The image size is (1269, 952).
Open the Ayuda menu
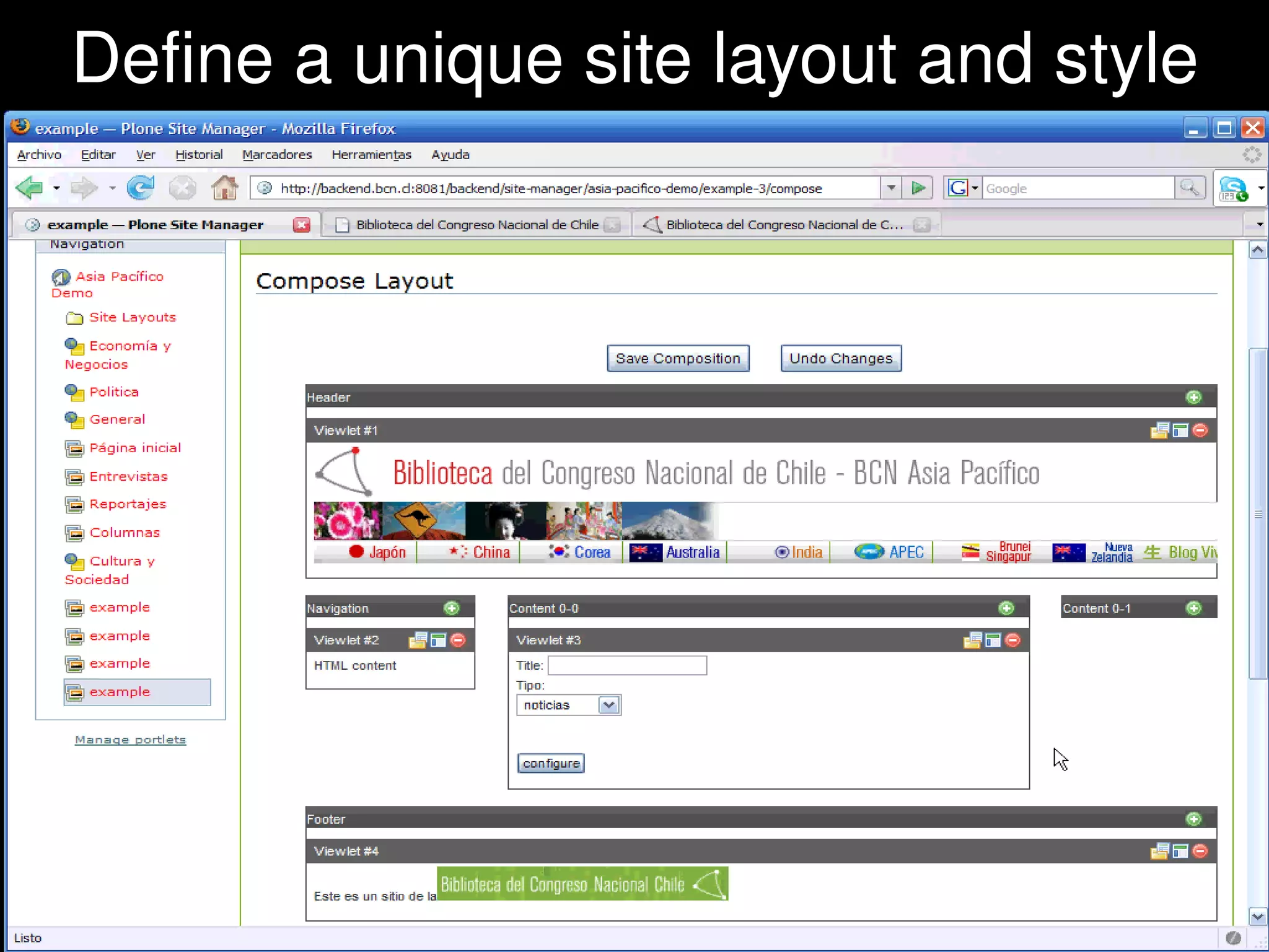click(450, 155)
